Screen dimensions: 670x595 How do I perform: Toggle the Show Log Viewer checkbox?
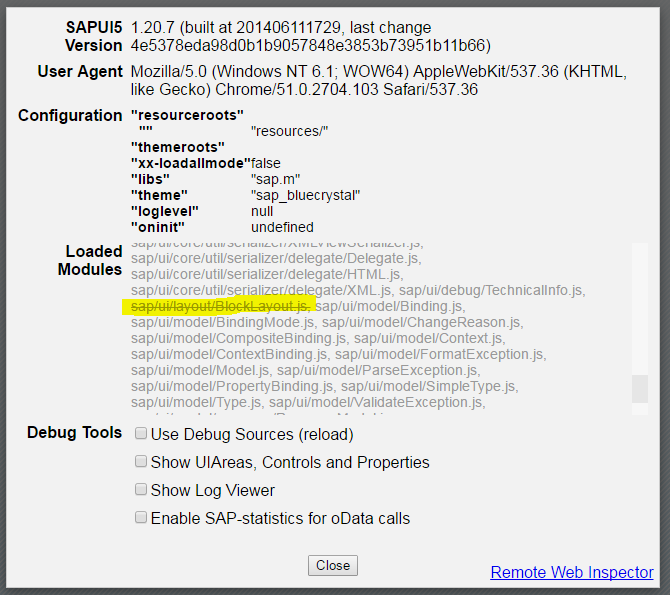[141, 489]
